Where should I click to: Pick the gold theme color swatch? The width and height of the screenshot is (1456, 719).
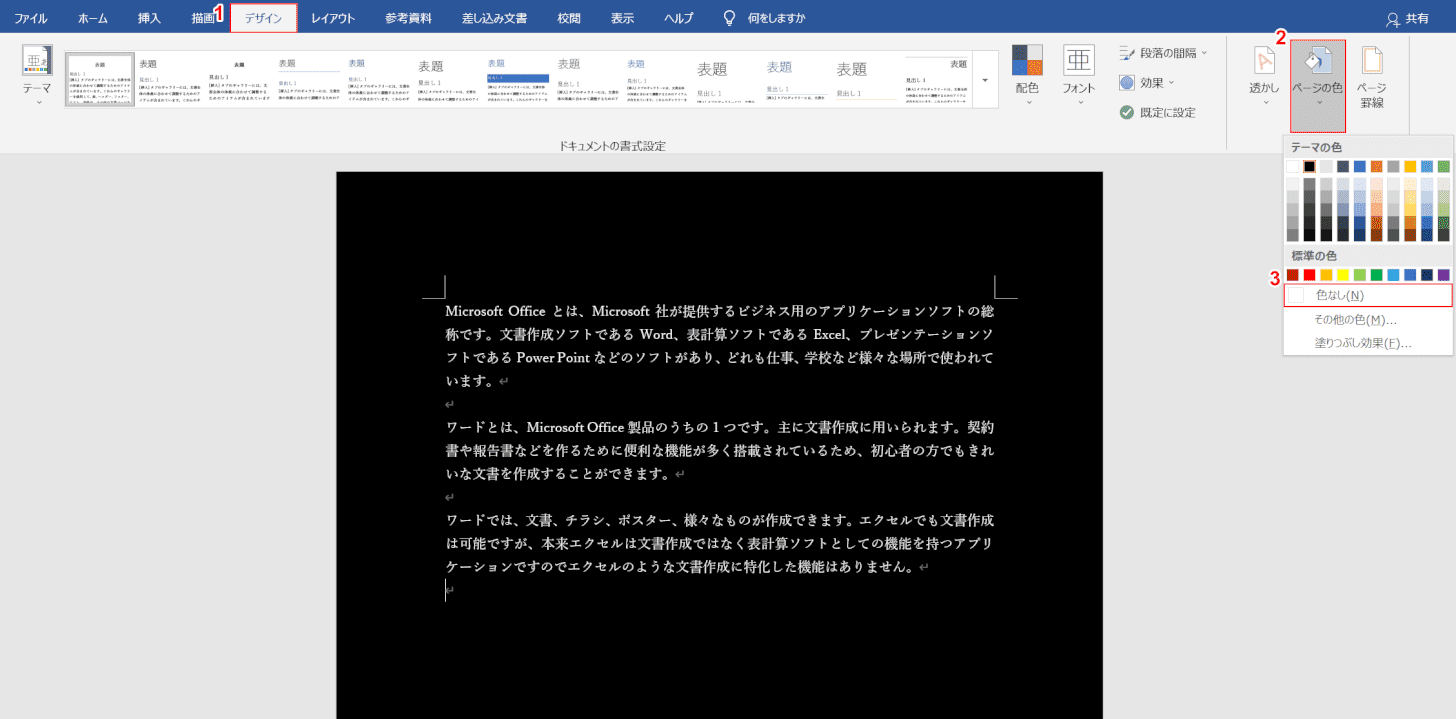pos(1410,167)
